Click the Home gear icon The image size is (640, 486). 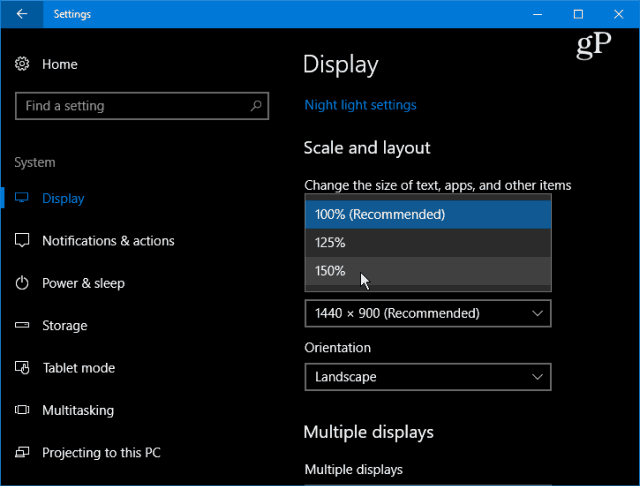(x=22, y=64)
